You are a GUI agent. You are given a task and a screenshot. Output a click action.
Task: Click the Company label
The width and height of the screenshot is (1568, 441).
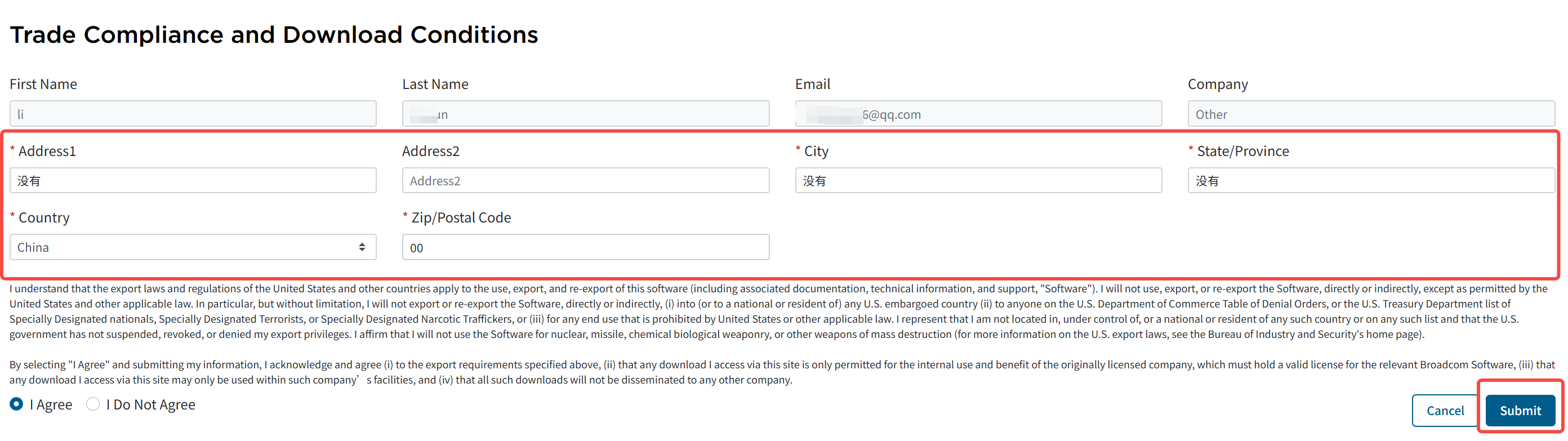[x=1217, y=84]
